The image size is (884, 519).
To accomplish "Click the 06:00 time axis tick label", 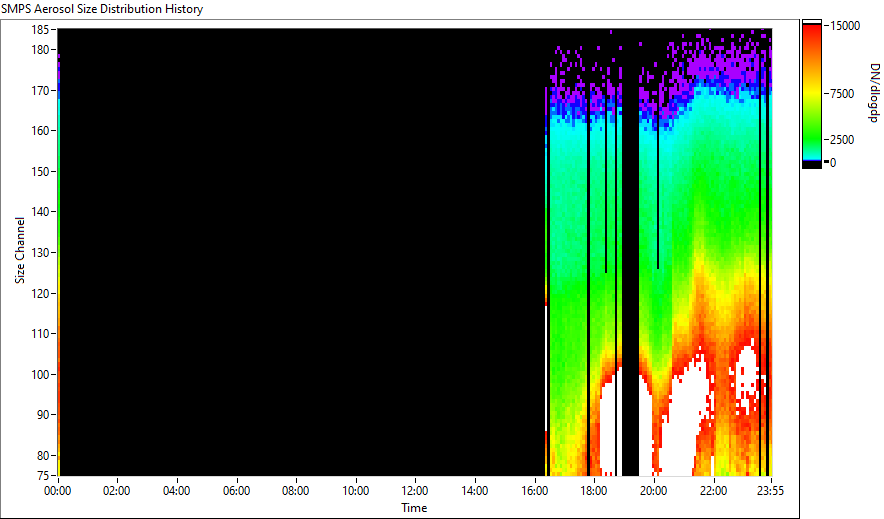I will [x=236, y=491].
